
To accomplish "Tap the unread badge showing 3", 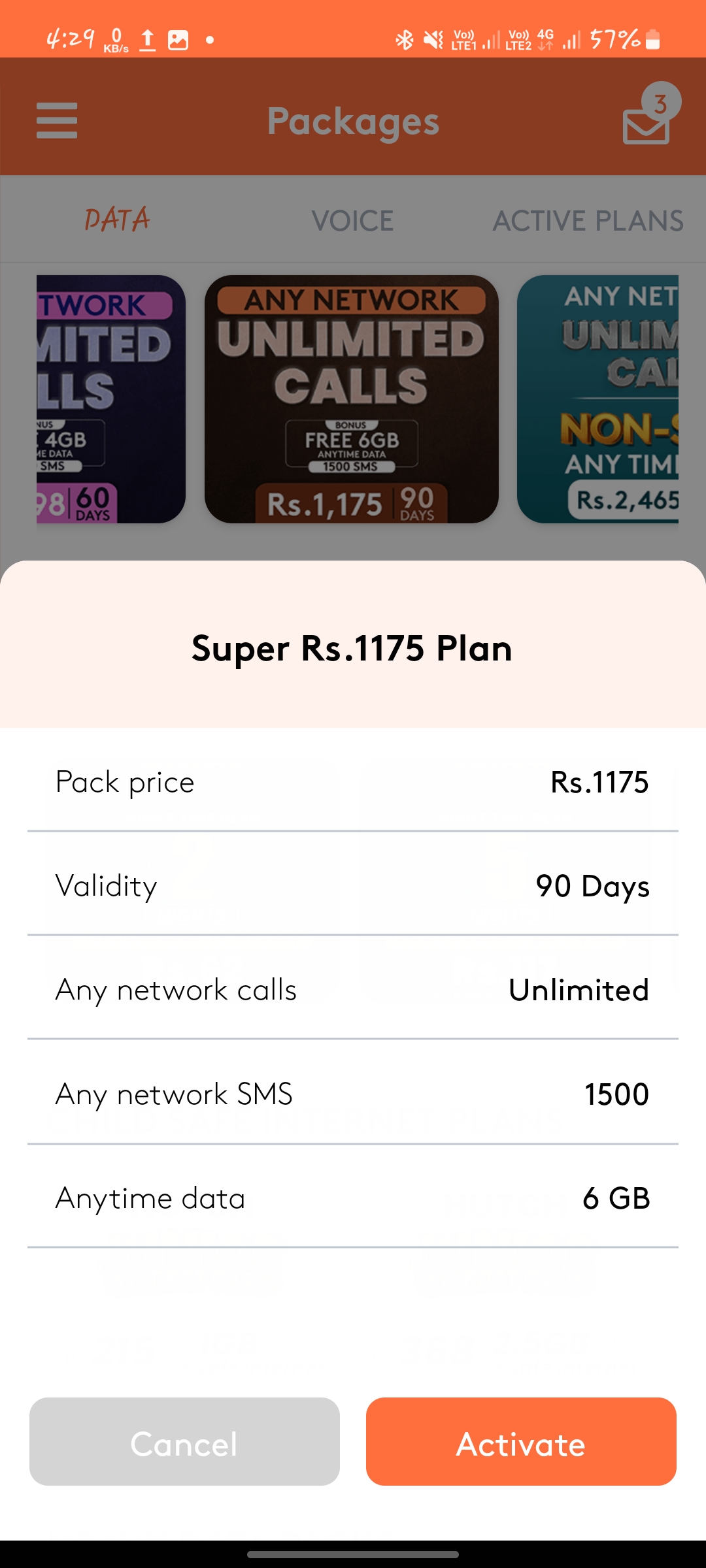I will click(661, 103).
